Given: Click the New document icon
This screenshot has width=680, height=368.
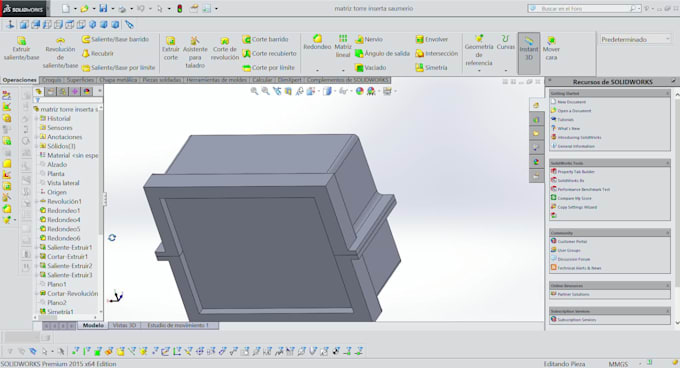Looking at the screenshot, I should pyautogui.click(x=65, y=9).
